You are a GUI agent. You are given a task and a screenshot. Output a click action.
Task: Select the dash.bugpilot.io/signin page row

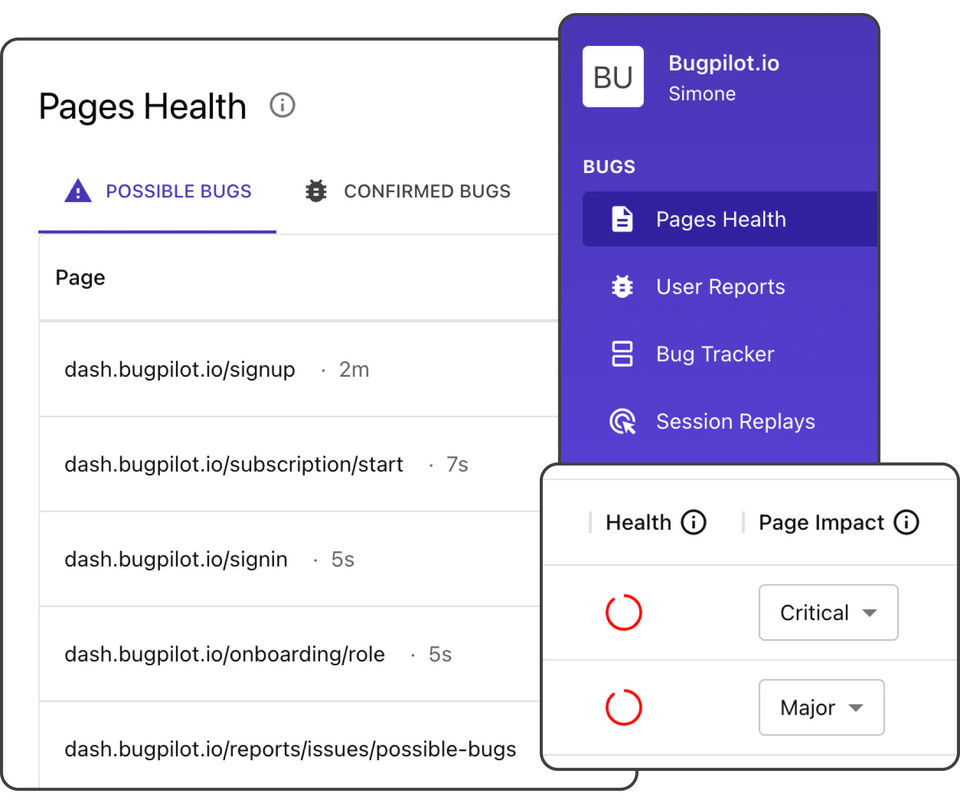[x=176, y=560]
